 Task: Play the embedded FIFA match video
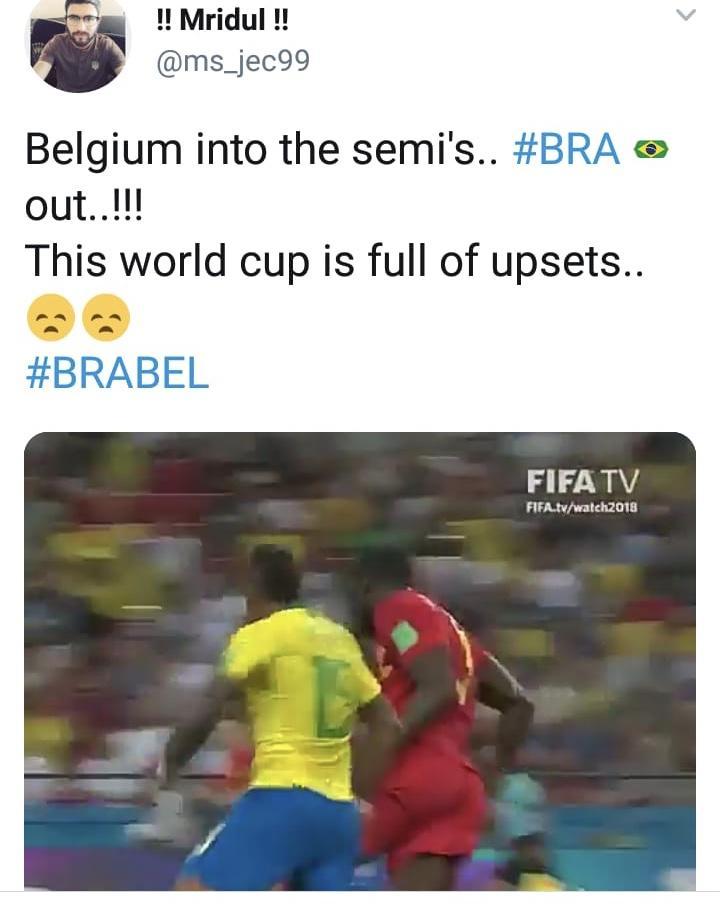pyautogui.click(x=360, y=661)
